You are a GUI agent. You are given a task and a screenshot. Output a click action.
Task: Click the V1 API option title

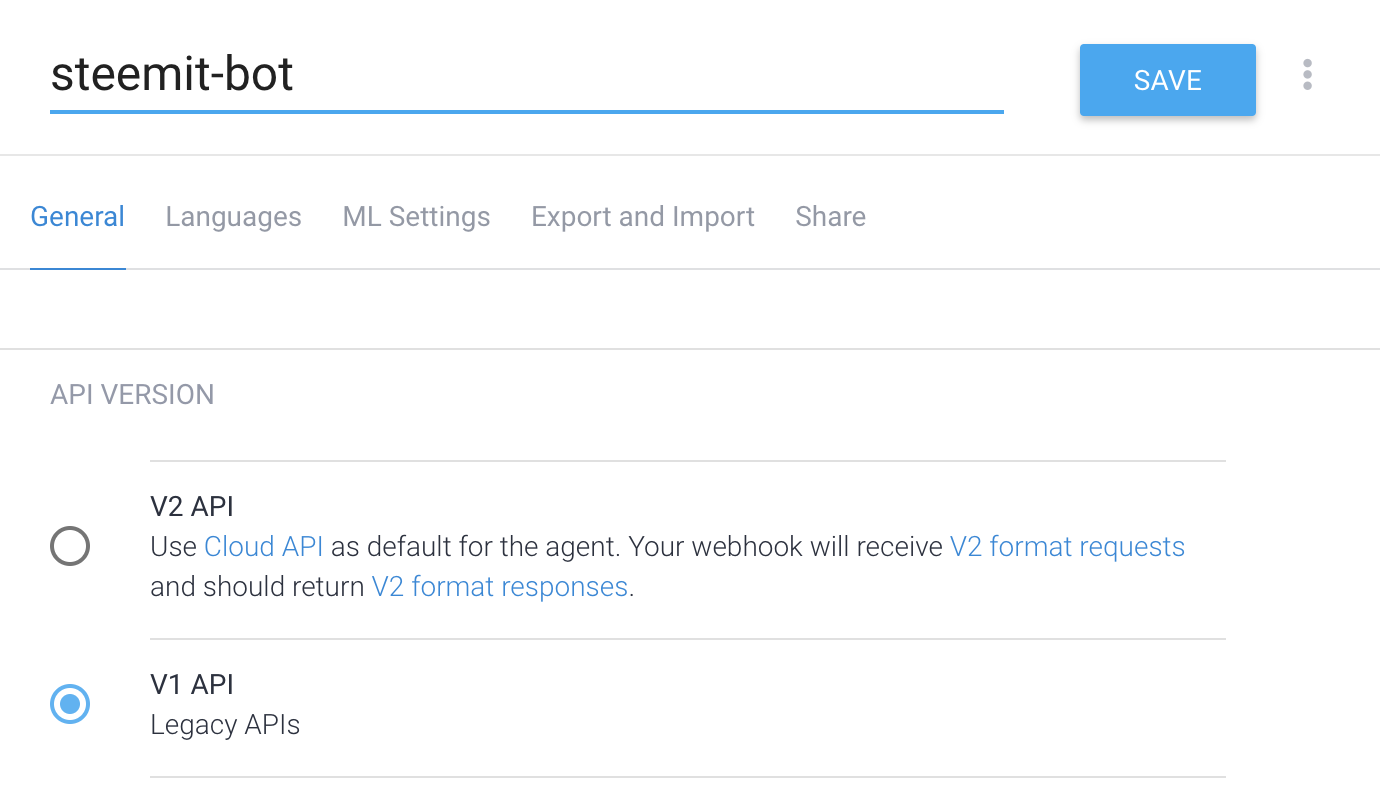coord(192,684)
